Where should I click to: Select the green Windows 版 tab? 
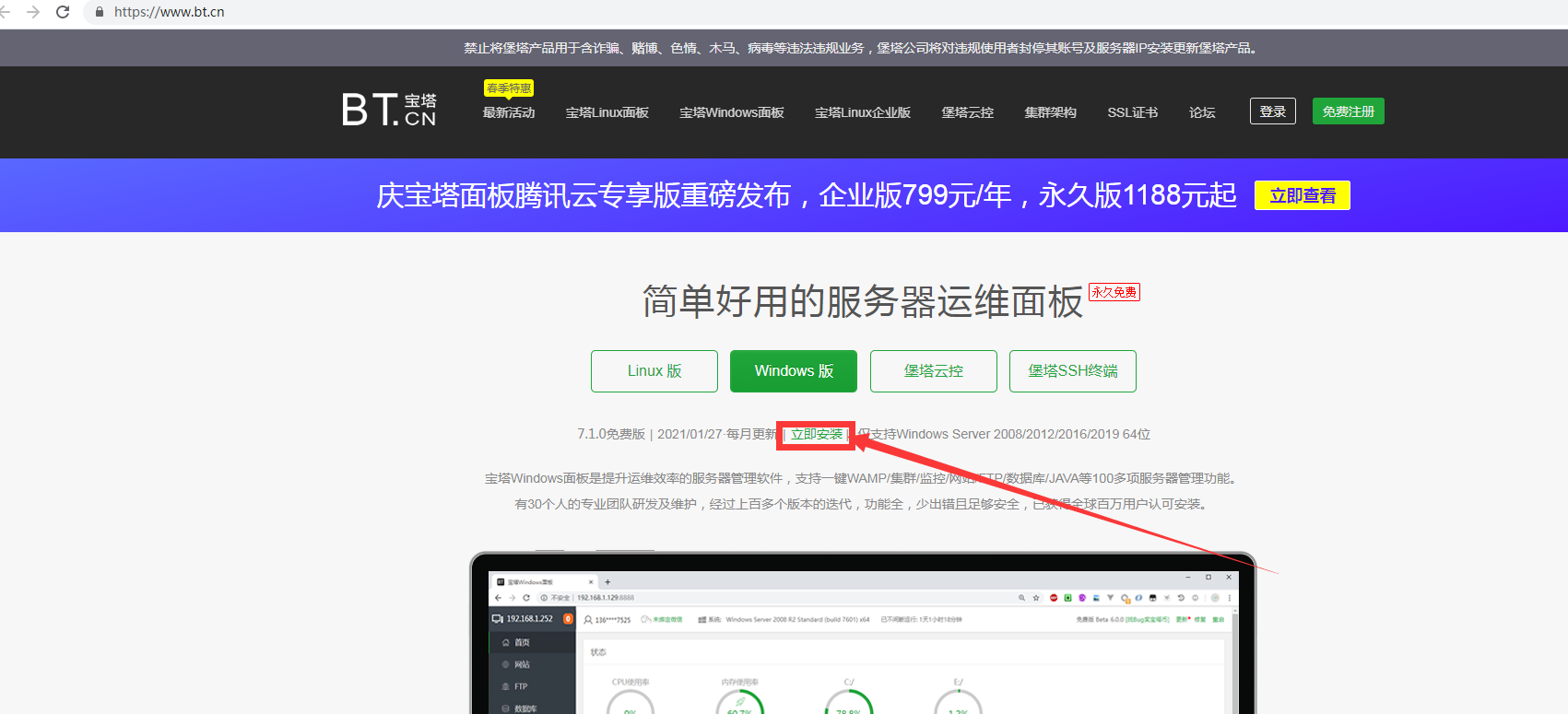click(794, 371)
